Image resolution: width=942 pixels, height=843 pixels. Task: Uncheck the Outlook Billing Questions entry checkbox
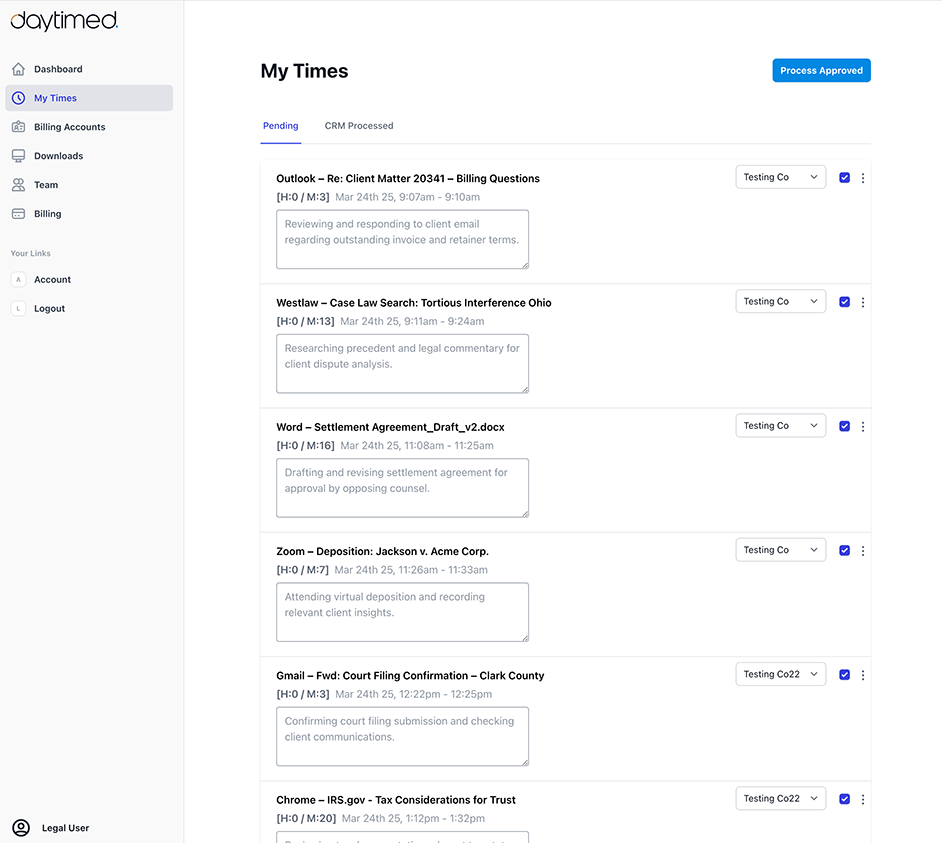(845, 178)
